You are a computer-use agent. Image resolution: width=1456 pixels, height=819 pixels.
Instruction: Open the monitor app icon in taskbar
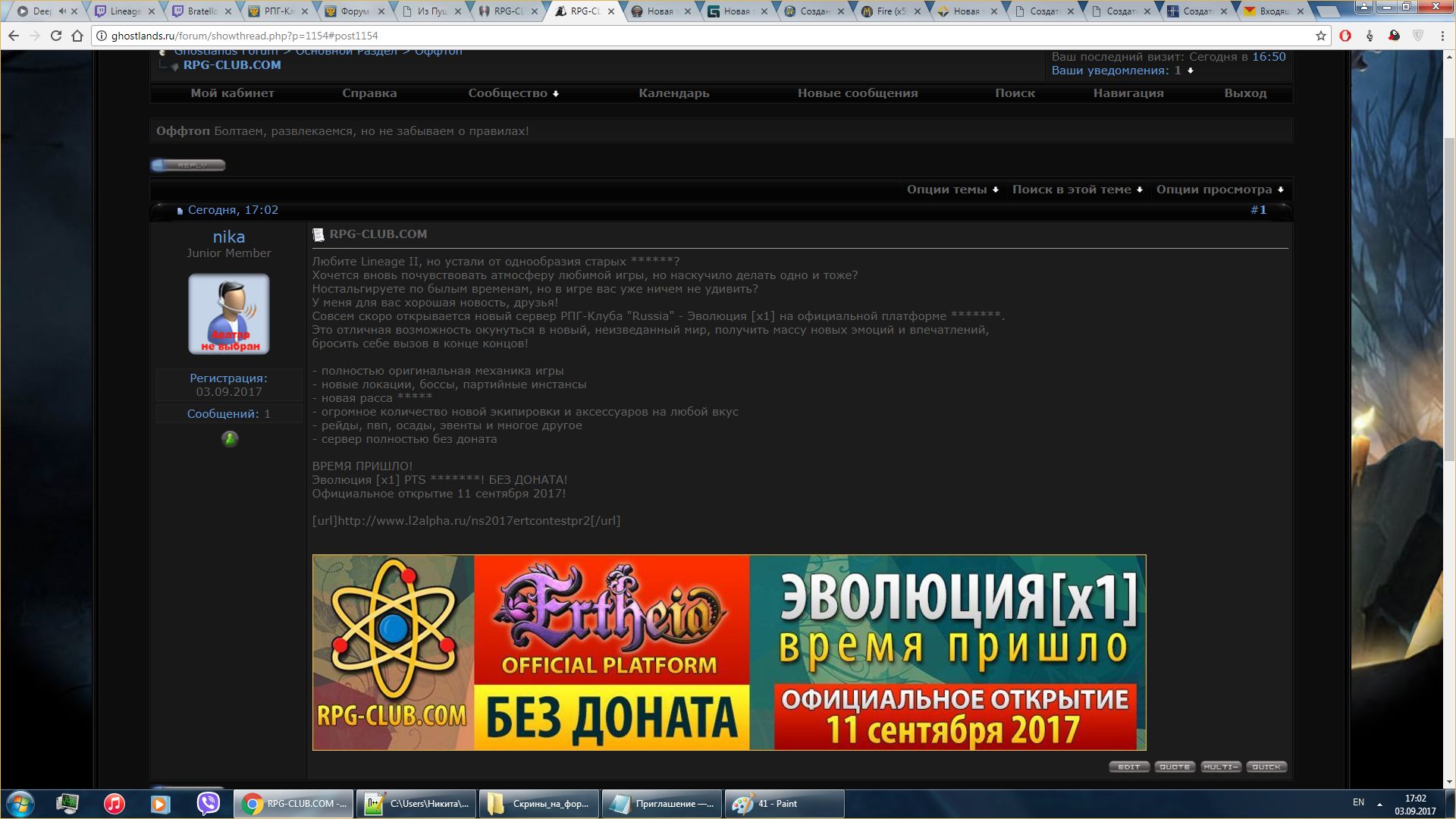(67, 803)
